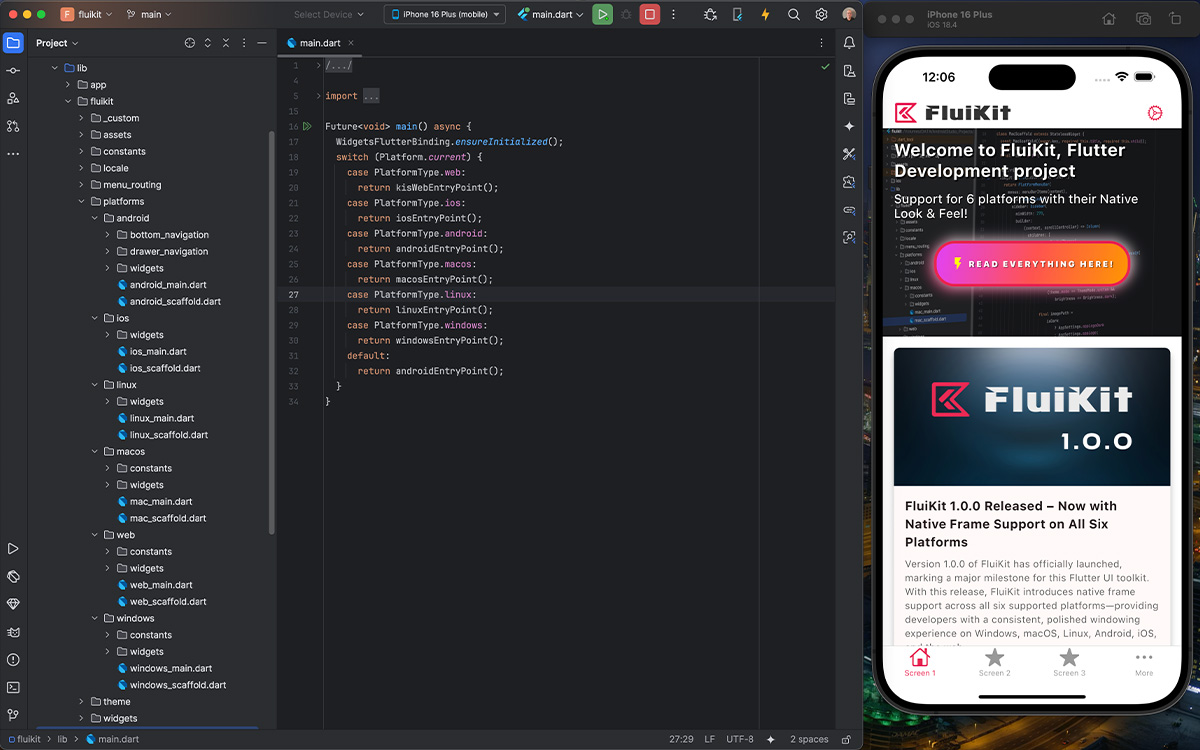
Task: Open the IDE Settings gear
Action: (x=820, y=14)
